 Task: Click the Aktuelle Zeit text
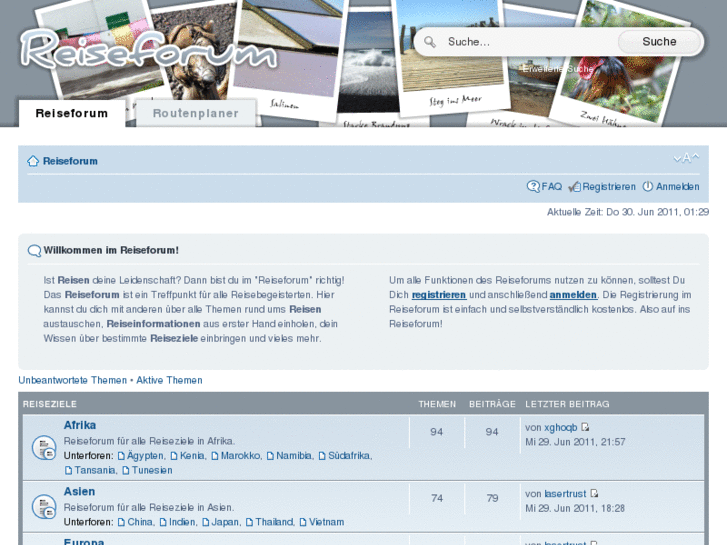(x=628, y=212)
